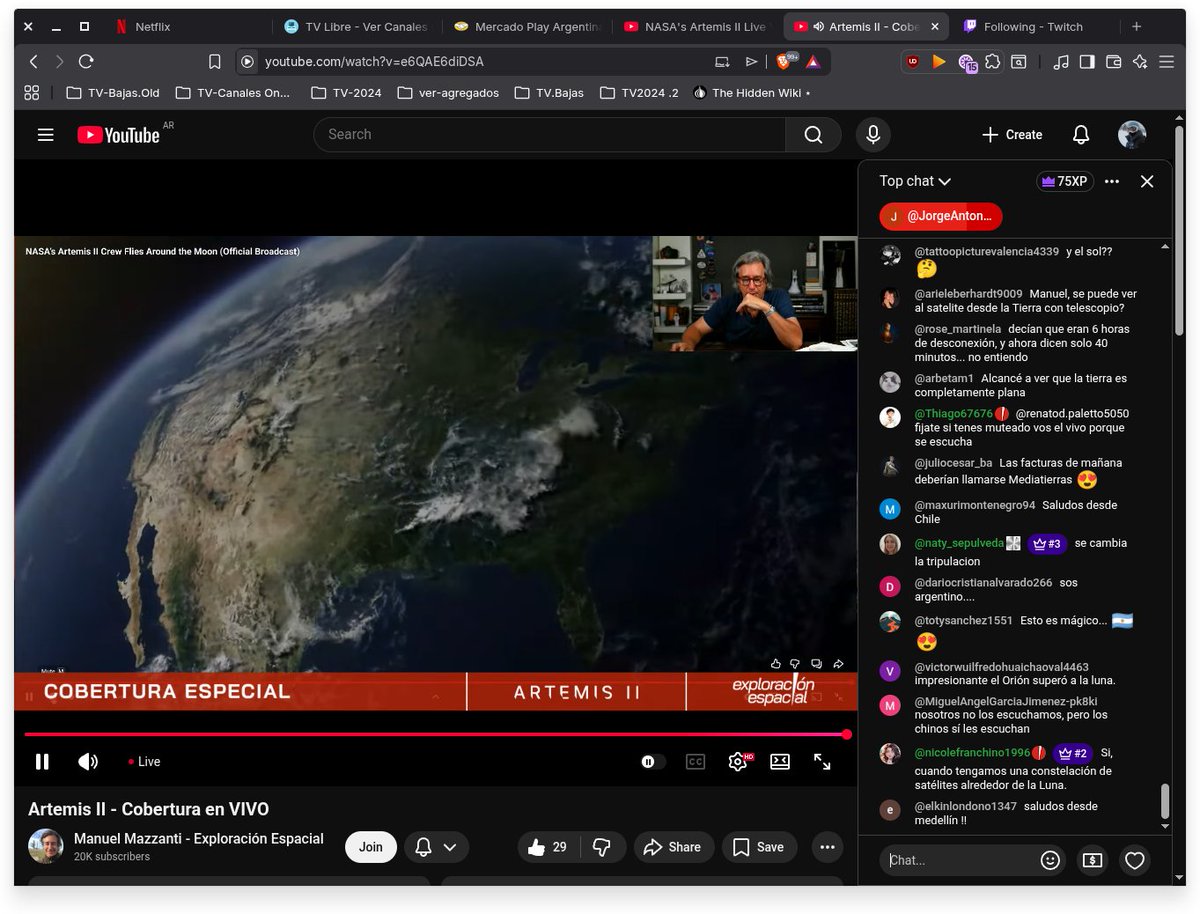Image resolution: width=1200 pixels, height=914 pixels.
Task: Click the address bar URL
Action: (x=374, y=62)
